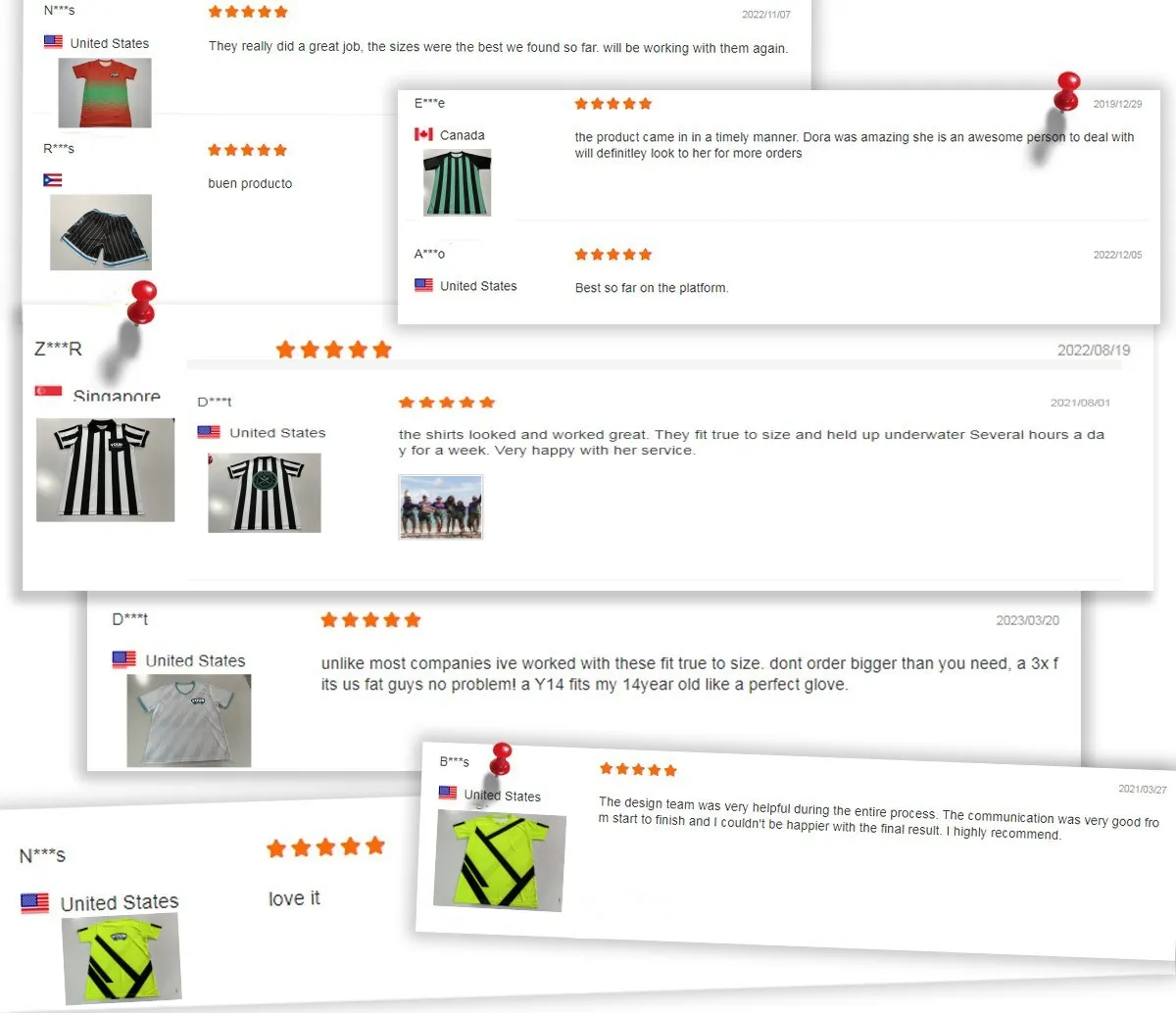This screenshot has height=1013, width=1176.
Task: Click the red pushpin beside B***s
Action: tap(501, 759)
